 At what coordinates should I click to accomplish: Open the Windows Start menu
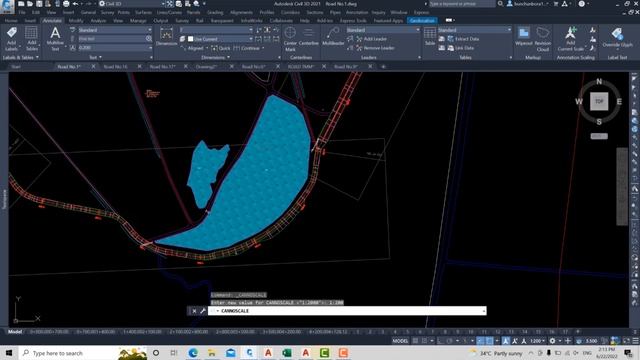[x=9, y=353]
